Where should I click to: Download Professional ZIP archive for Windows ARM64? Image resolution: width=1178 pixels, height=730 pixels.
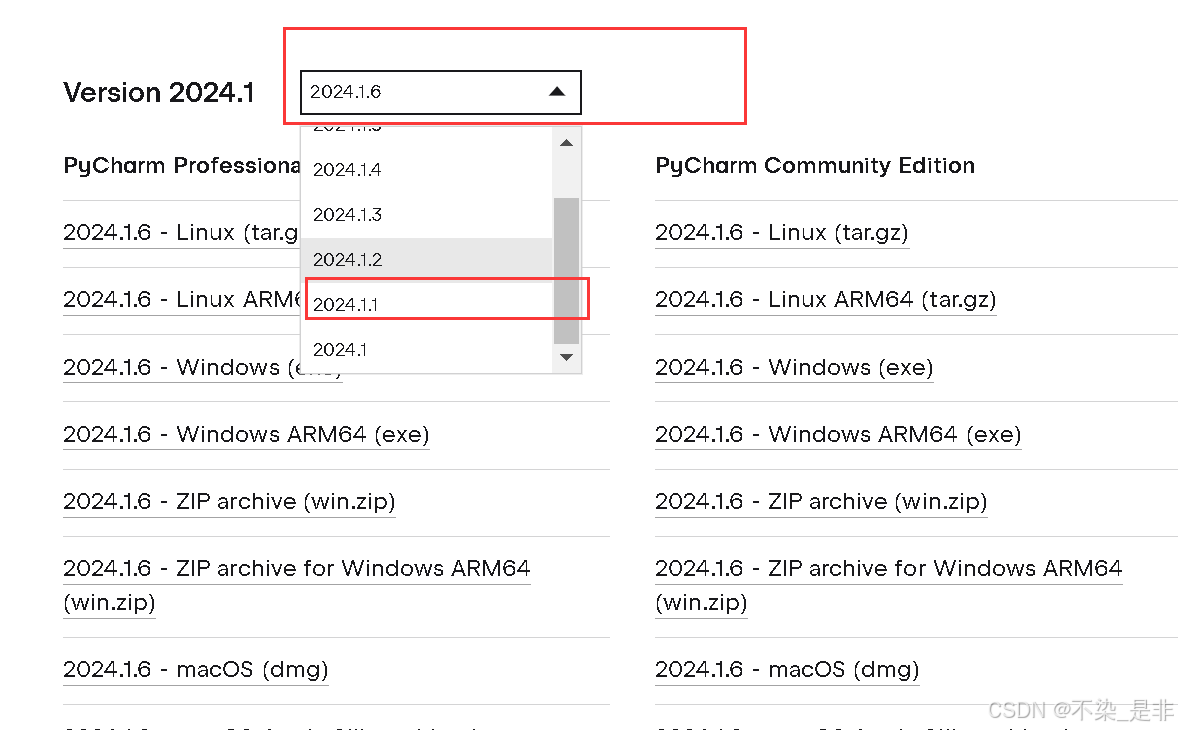point(296,585)
